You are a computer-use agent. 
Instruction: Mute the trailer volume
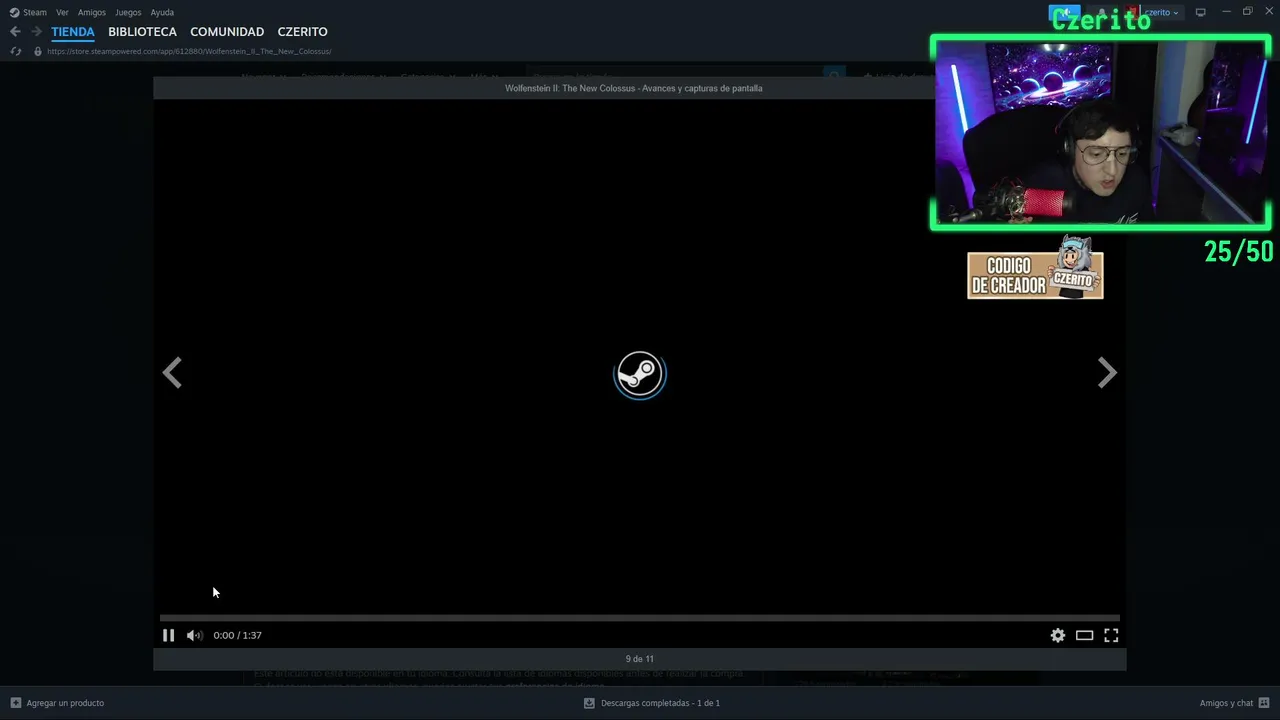pyautogui.click(x=194, y=635)
